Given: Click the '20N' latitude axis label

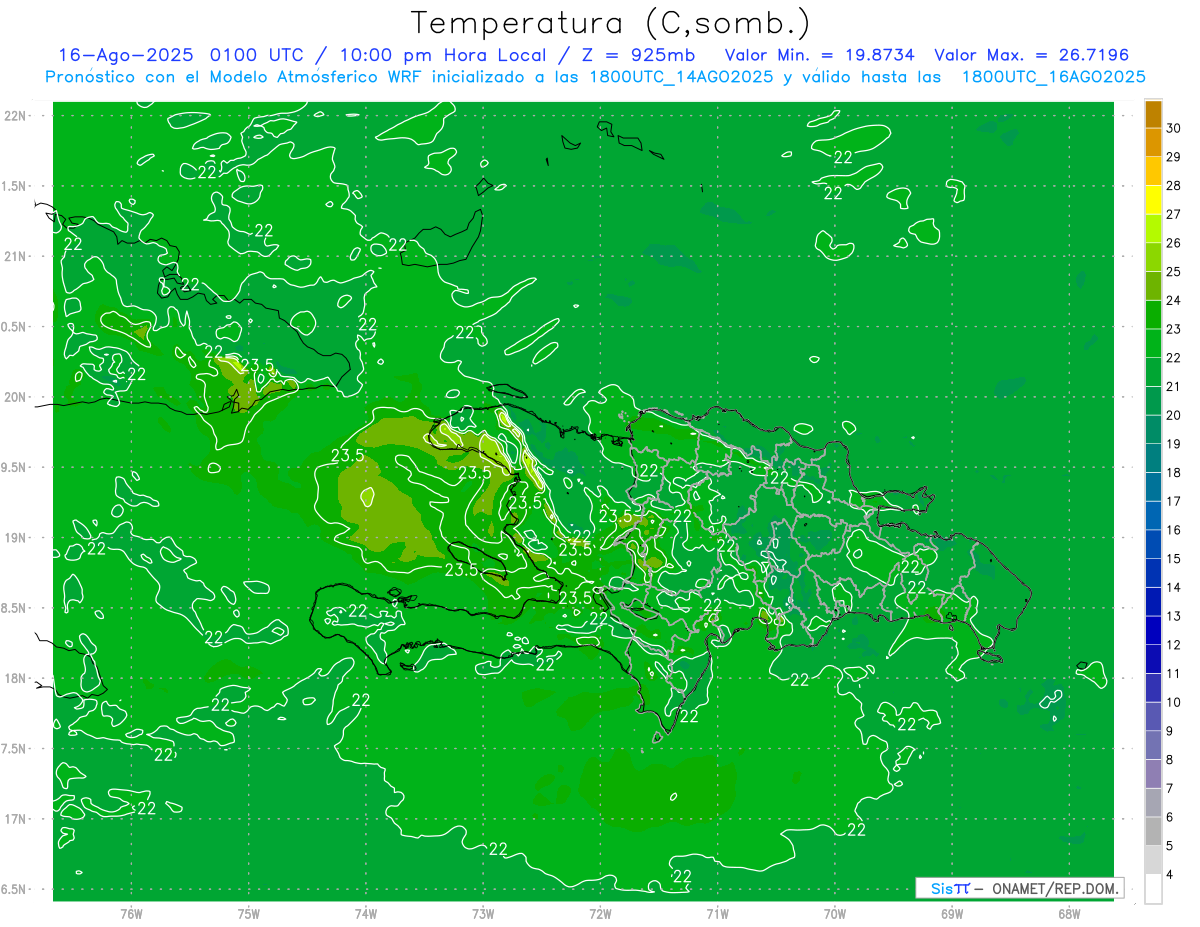Looking at the screenshot, I should pyautogui.click(x=17, y=397).
